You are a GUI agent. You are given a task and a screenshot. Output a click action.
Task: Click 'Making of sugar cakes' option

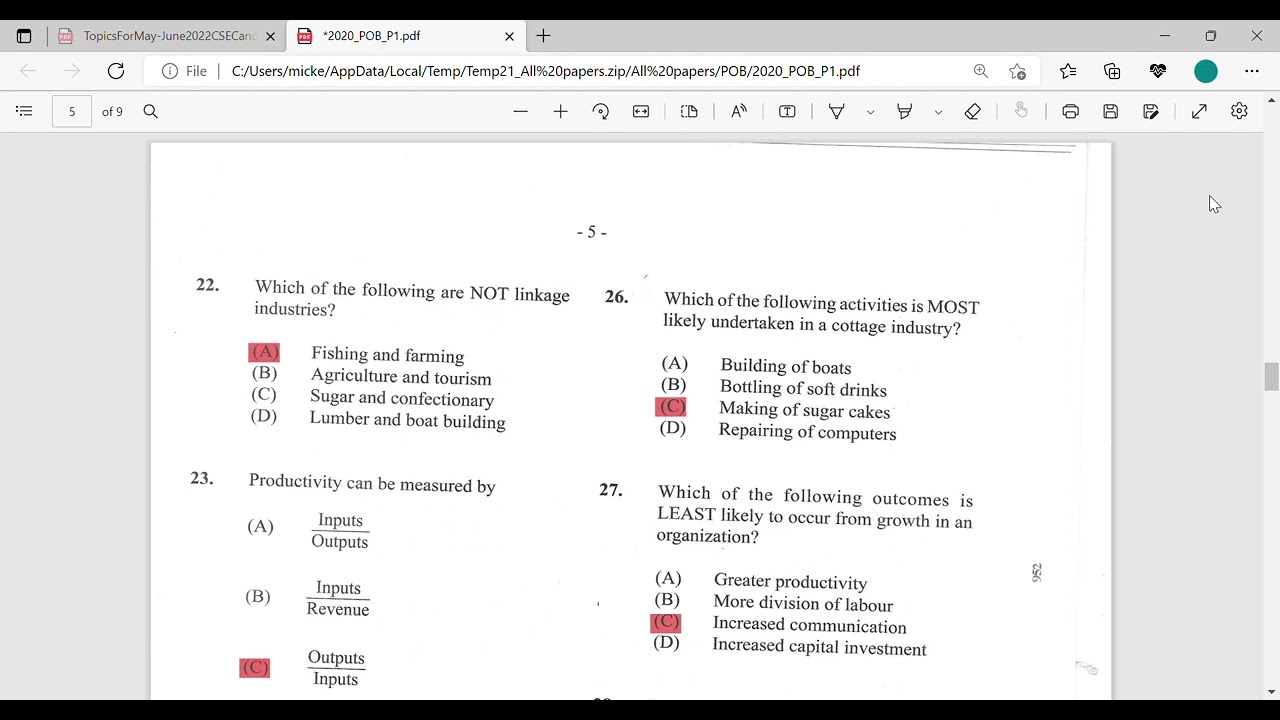tap(804, 410)
